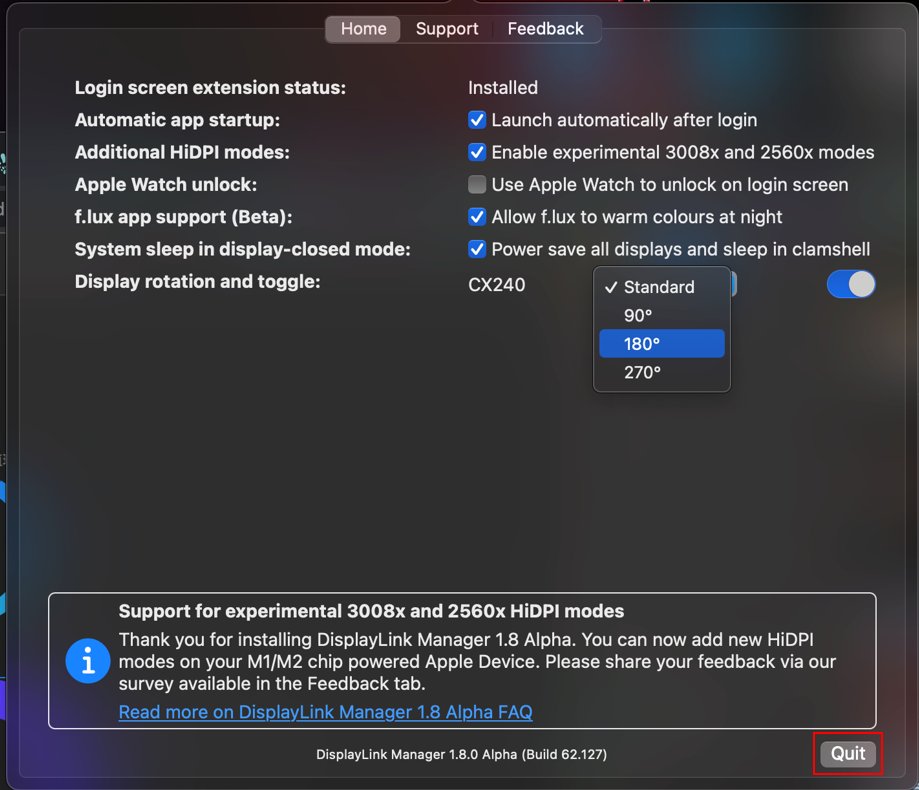Screen dimensions: 919x790
Task: Click the DisplayLink Manager 1.8.0 Alpha build text
Action: [x=461, y=754]
